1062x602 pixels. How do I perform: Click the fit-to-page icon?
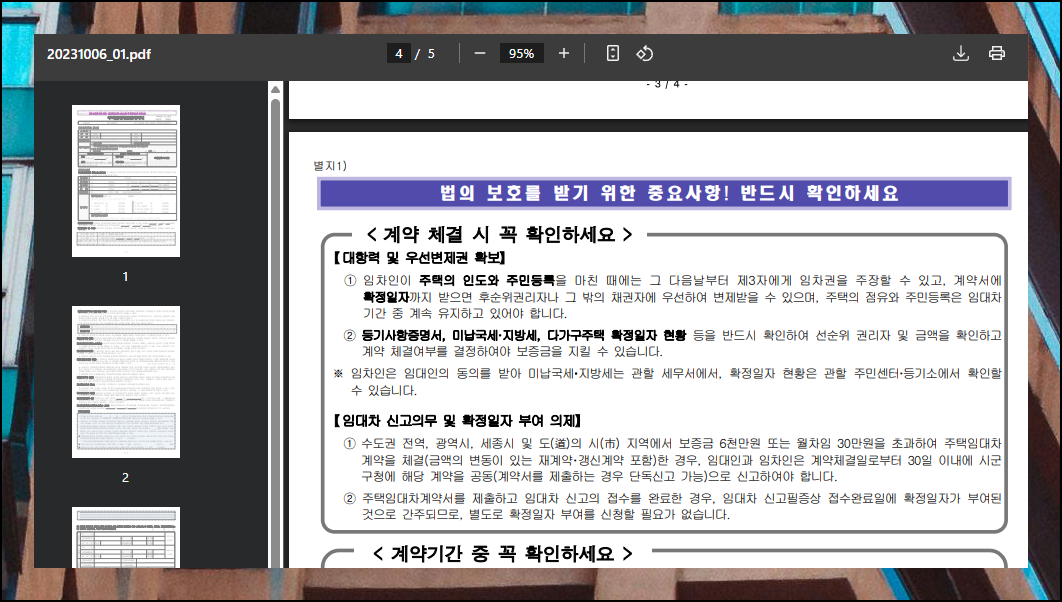612,53
